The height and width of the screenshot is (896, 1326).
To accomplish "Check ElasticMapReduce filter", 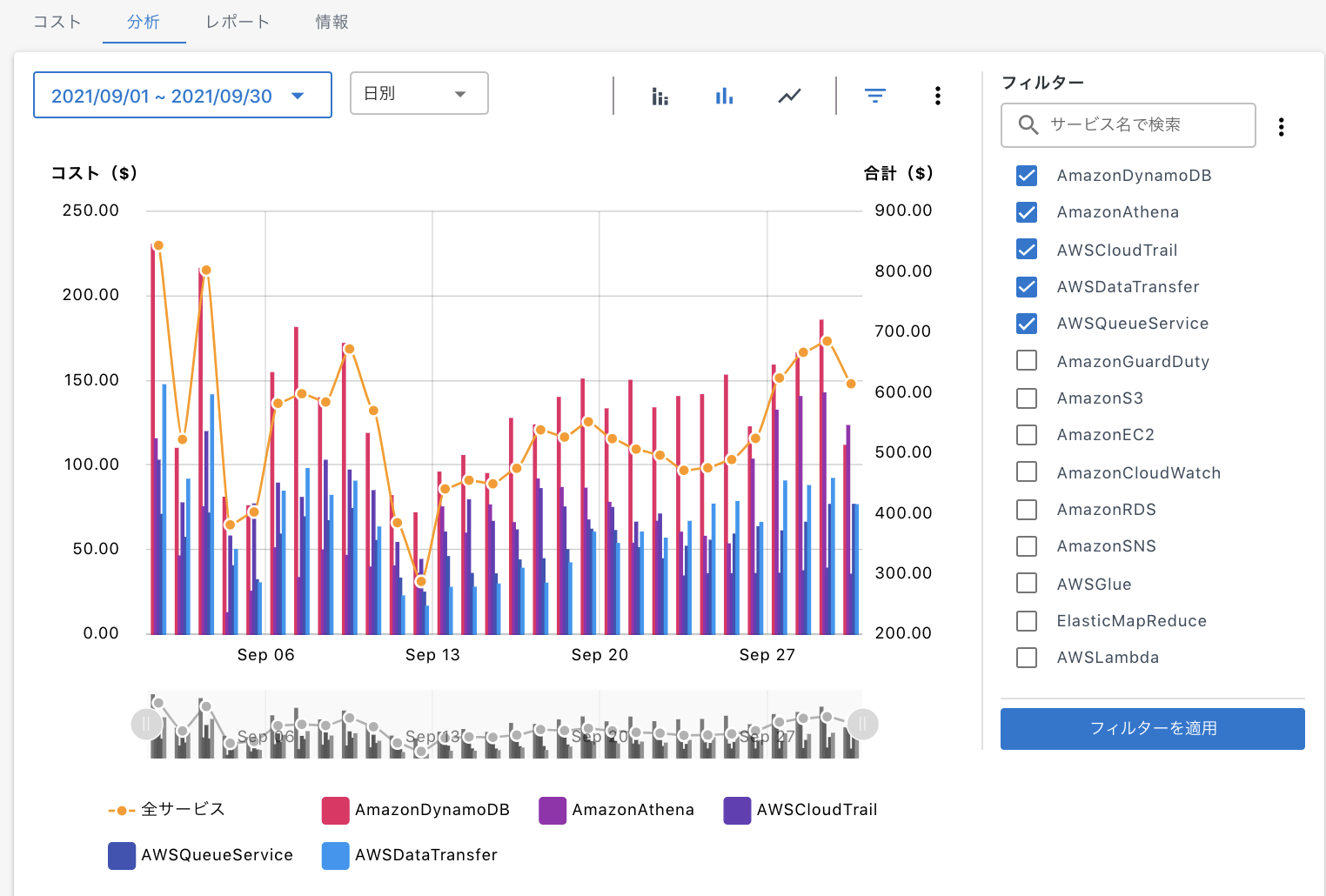I will pyautogui.click(x=1027, y=620).
